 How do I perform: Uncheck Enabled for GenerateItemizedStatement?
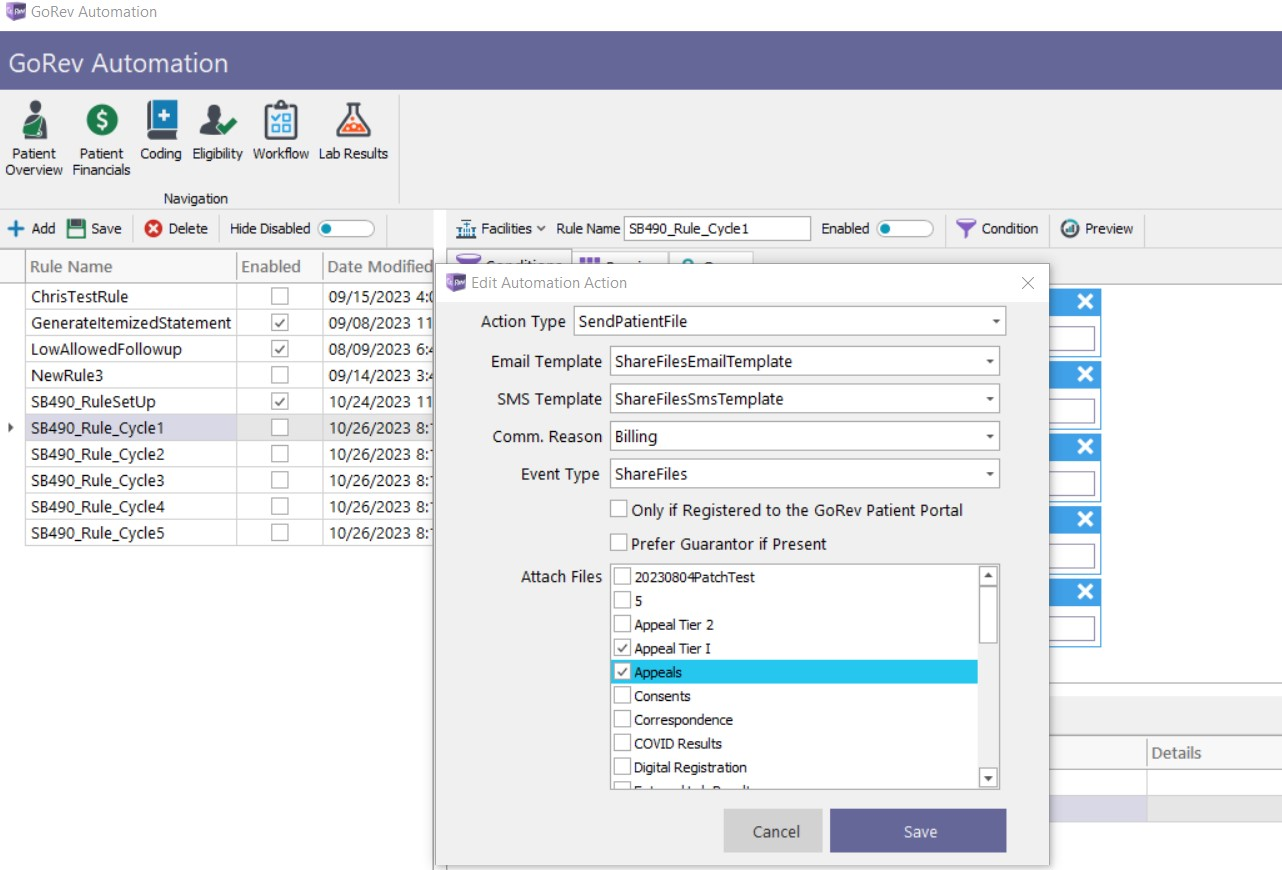[x=280, y=322]
